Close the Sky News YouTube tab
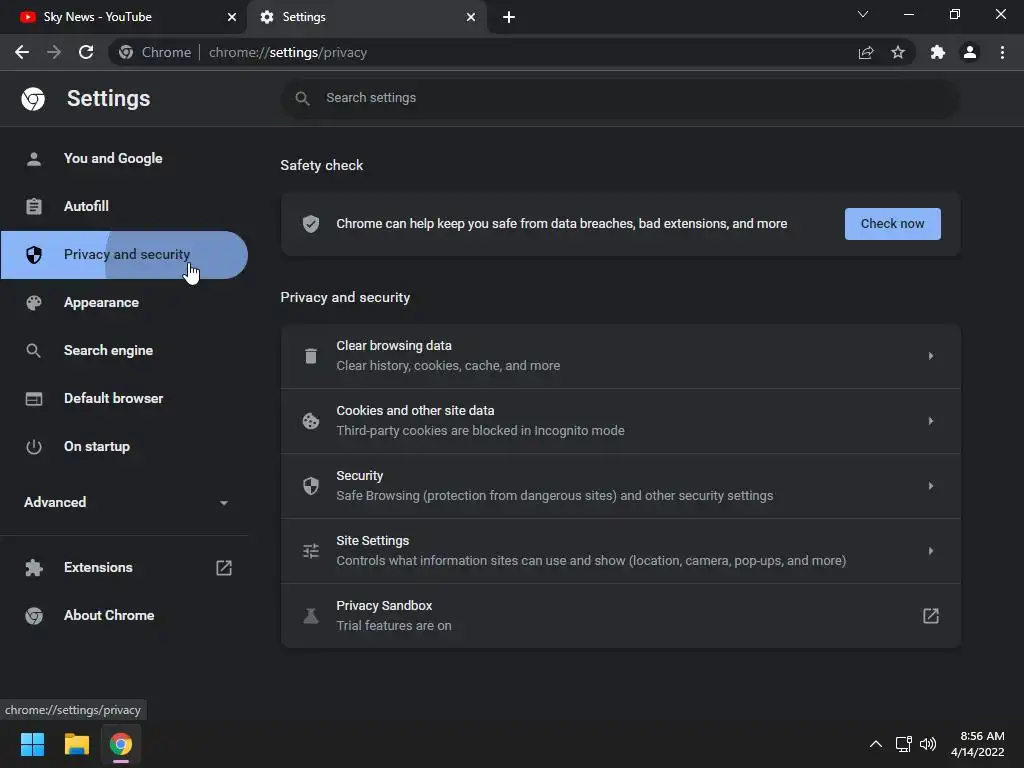The width and height of the screenshot is (1024, 768). click(x=232, y=17)
